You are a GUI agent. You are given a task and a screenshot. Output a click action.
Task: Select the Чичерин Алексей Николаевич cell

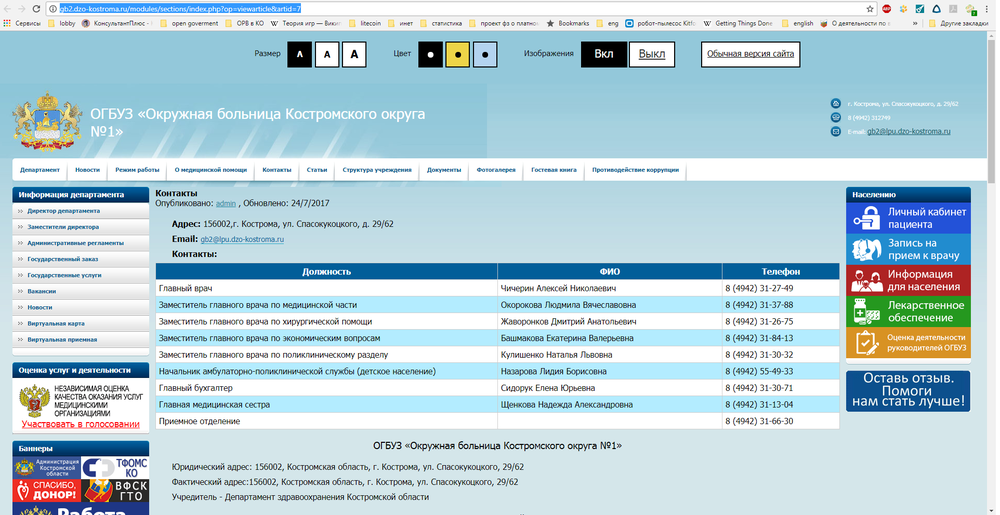[610, 288]
